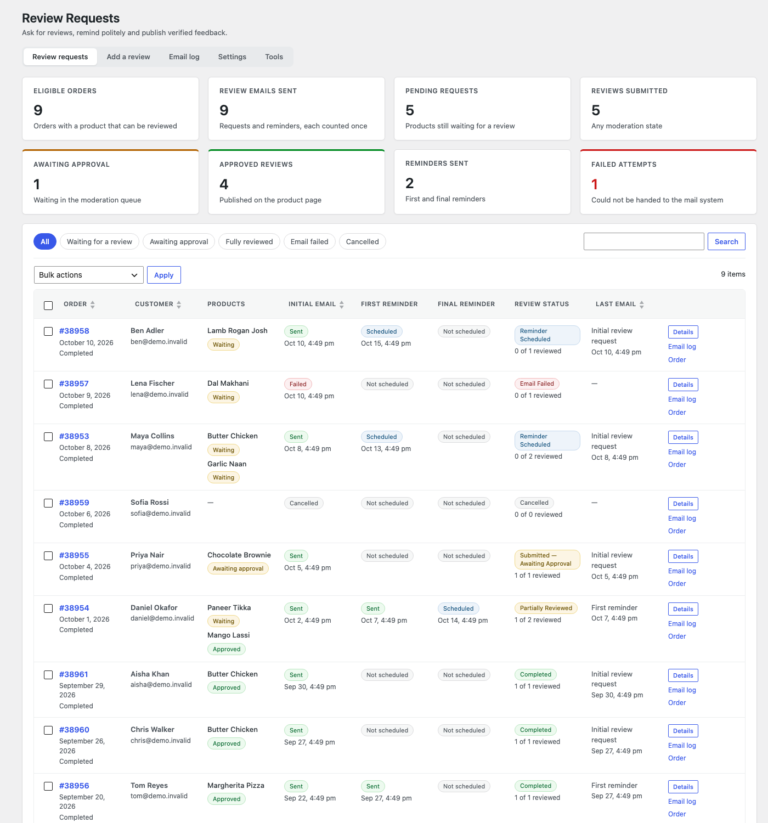Check the box for order #38955
Image resolution: width=768 pixels, height=823 pixels.
tap(48, 556)
